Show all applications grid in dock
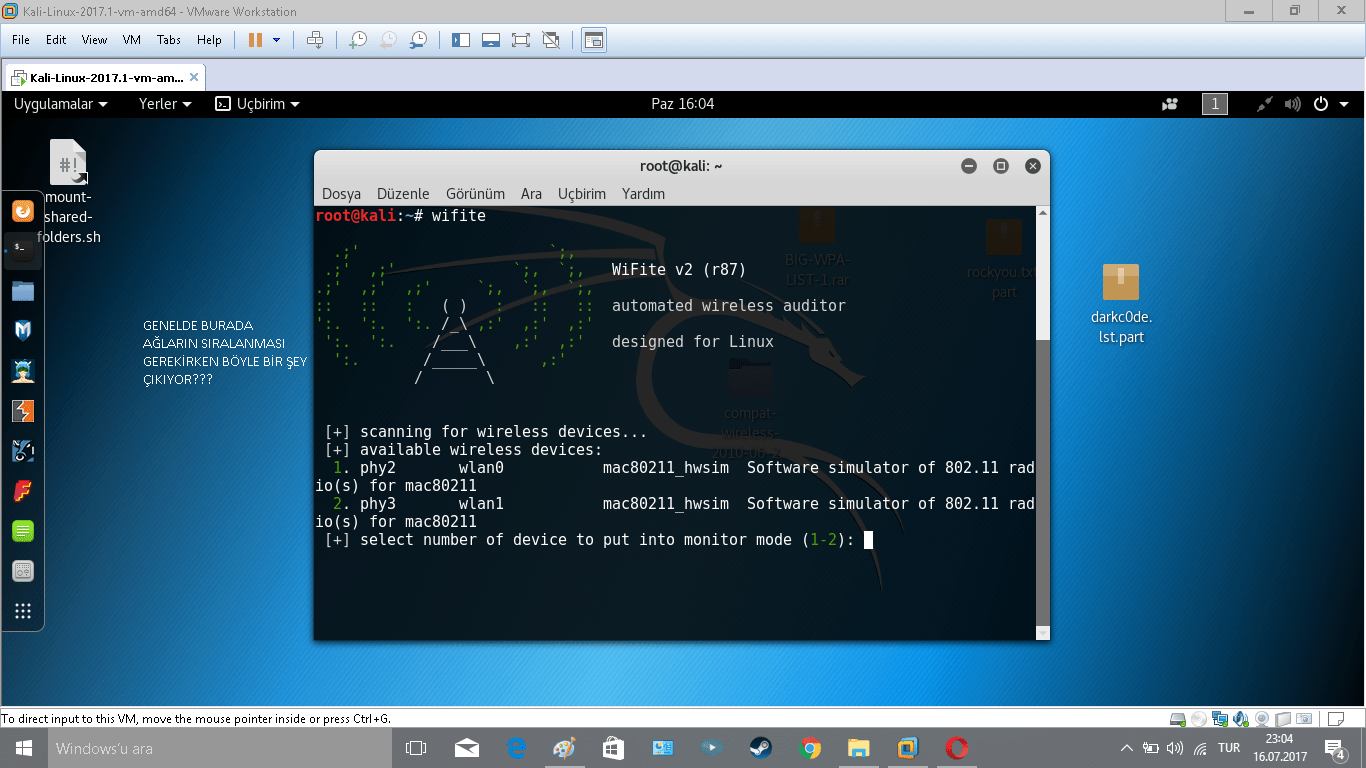Screen dimensions: 1366x768 (x=23, y=611)
